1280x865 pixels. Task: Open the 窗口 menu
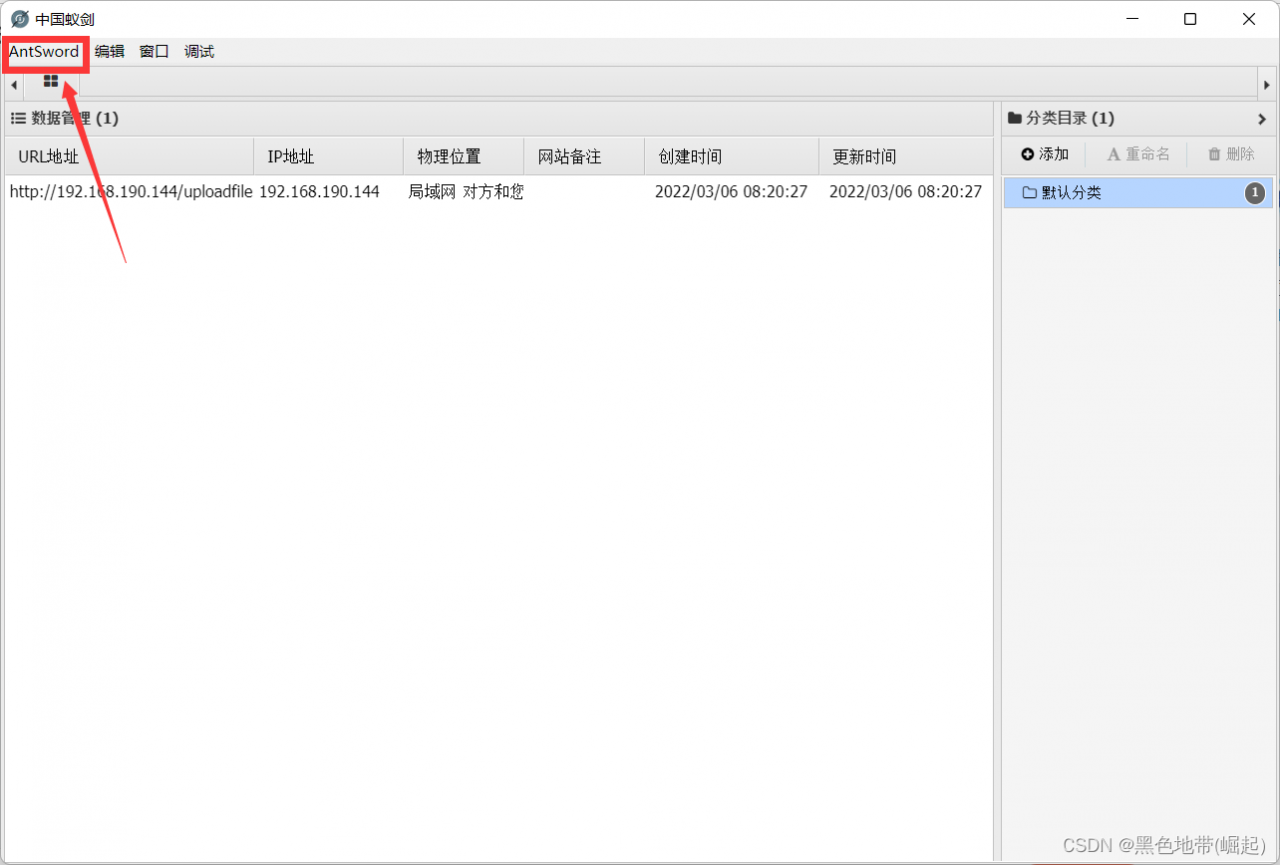(x=154, y=52)
